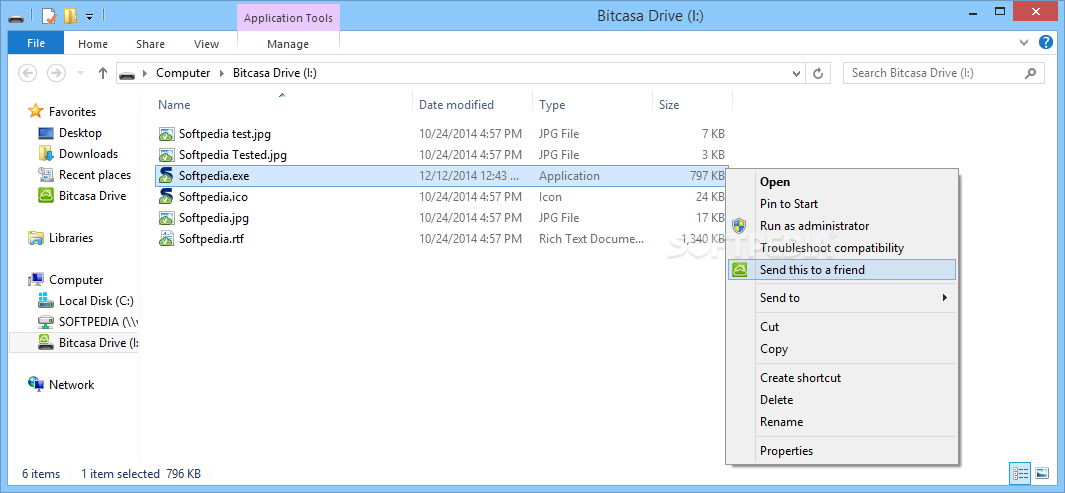Click the Computer icon in the sidebar
The width and height of the screenshot is (1065, 493).
pos(35,280)
